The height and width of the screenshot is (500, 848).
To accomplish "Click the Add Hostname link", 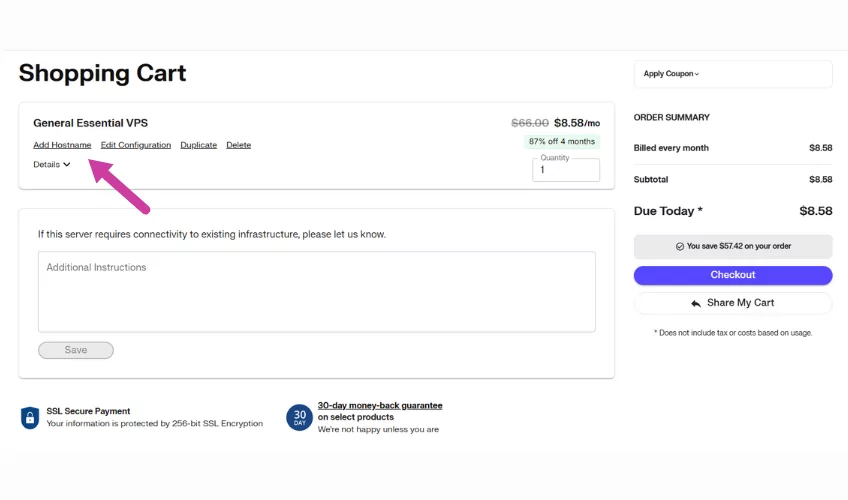I will click(x=62, y=145).
